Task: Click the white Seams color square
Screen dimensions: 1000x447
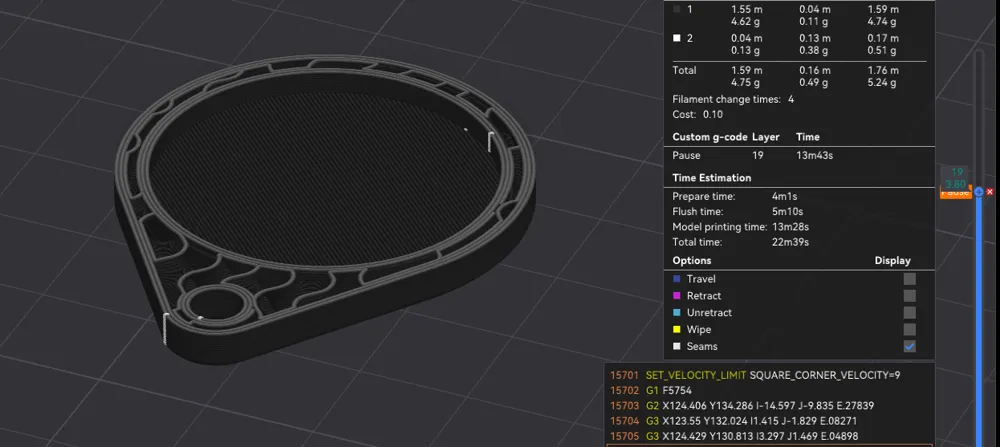Action: (677, 346)
